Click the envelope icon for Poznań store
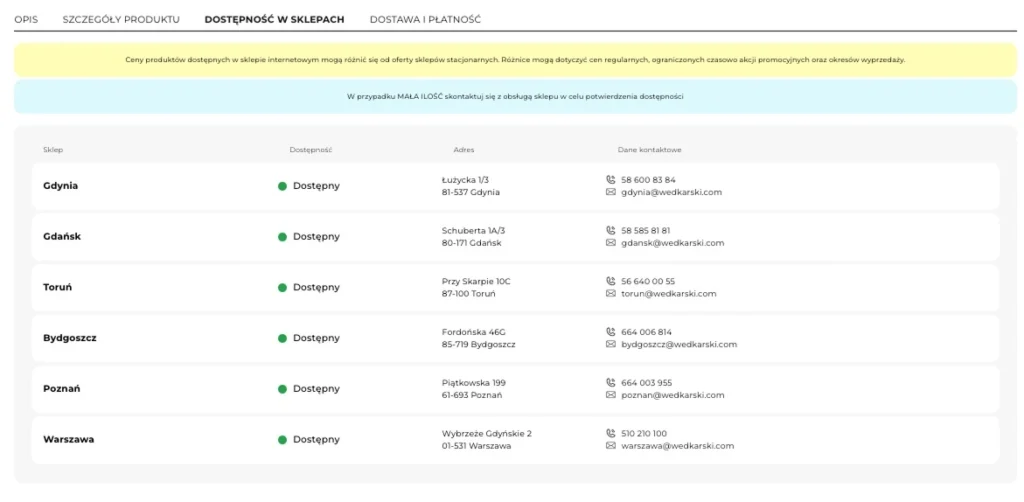Screen dimensions: 1024x502 tap(611, 395)
